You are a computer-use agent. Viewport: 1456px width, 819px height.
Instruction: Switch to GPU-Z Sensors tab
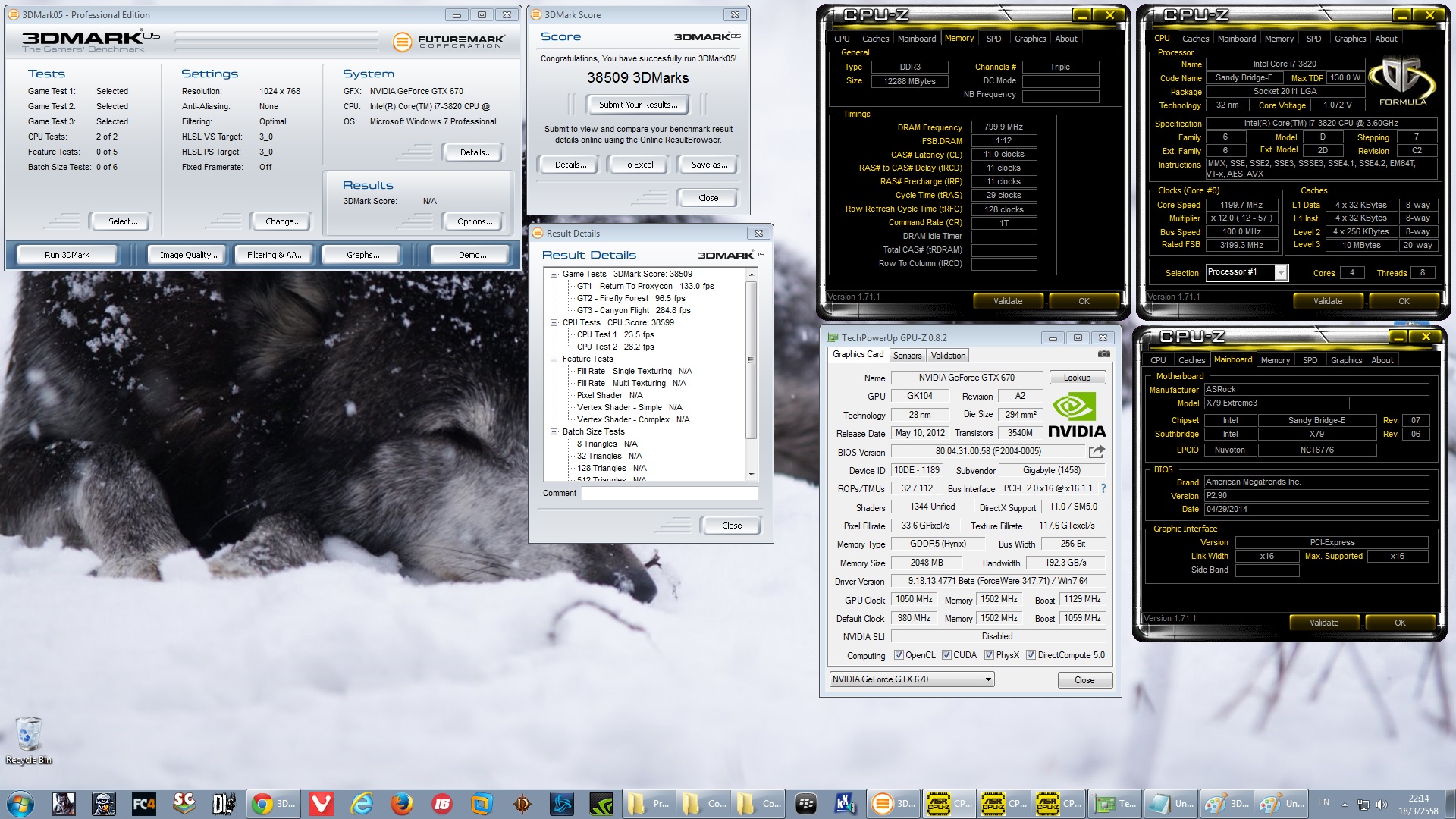pyautogui.click(x=907, y=356)
